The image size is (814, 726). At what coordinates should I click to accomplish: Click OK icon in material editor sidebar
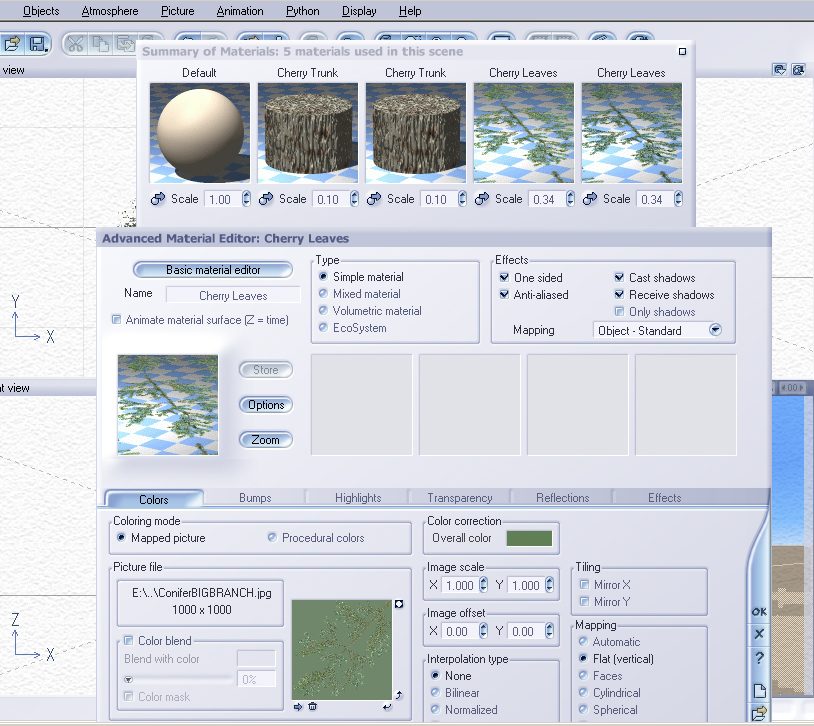click(759, 612)
